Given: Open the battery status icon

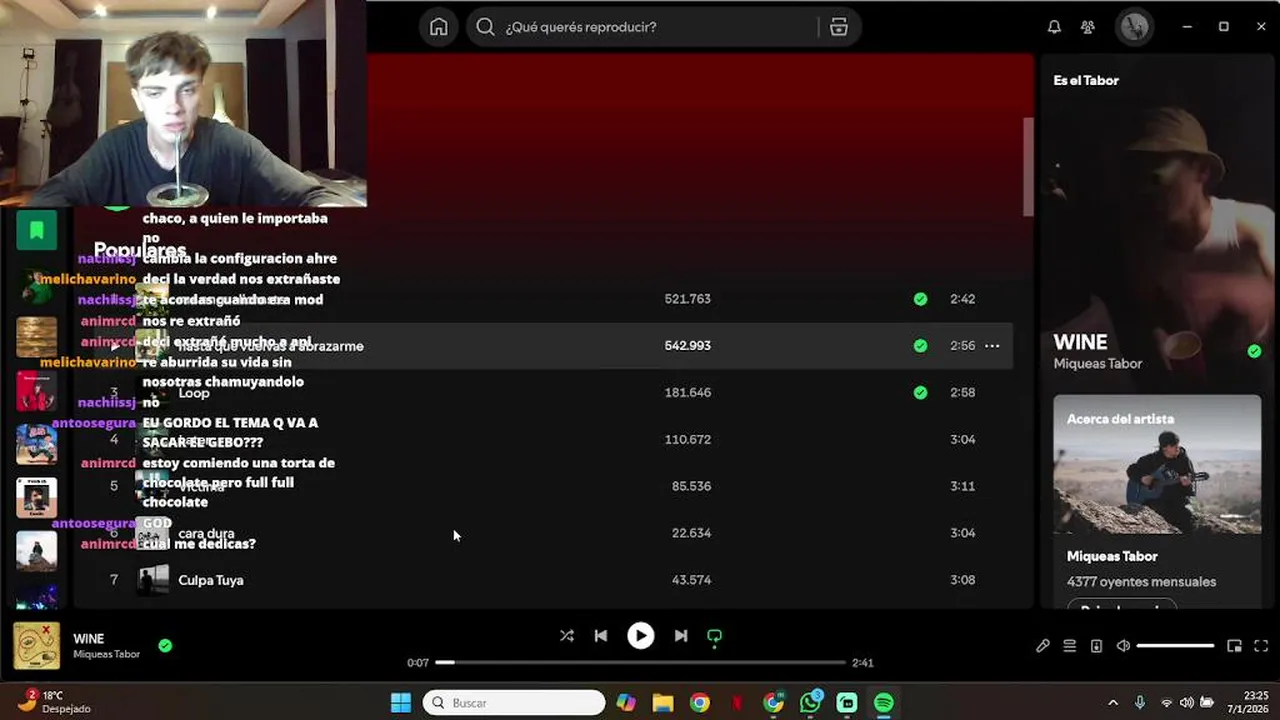Looking at the screenshot, I should [1207, 703].
